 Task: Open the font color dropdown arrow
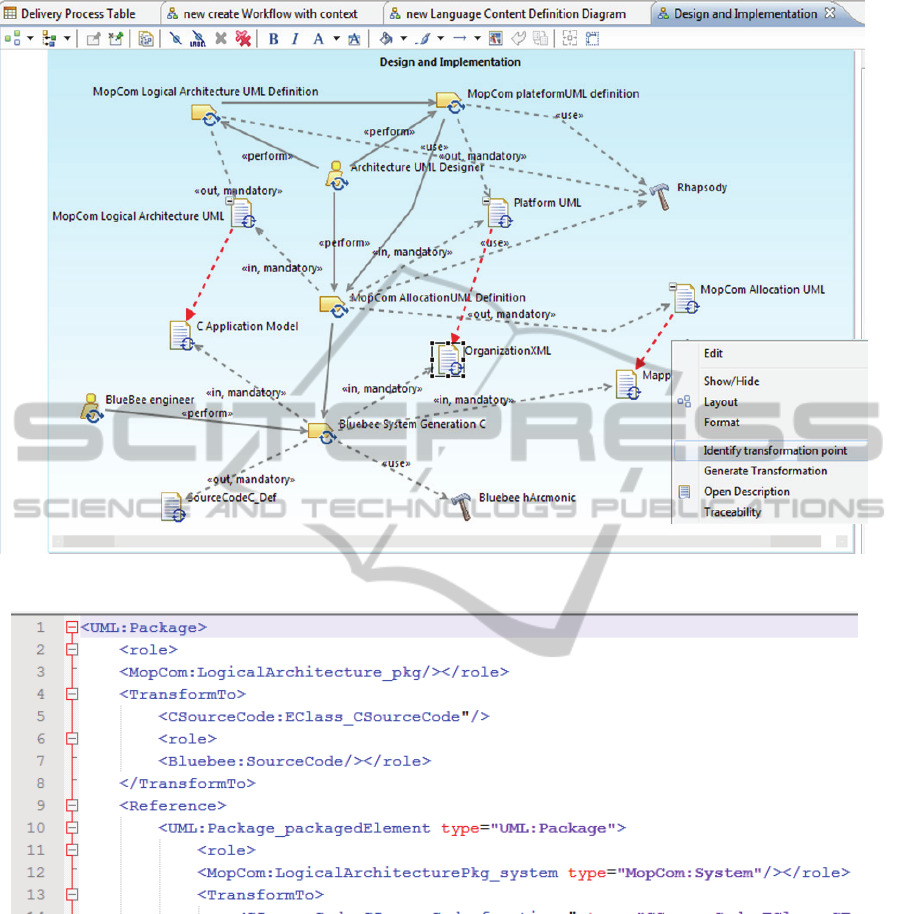point(336,39)
